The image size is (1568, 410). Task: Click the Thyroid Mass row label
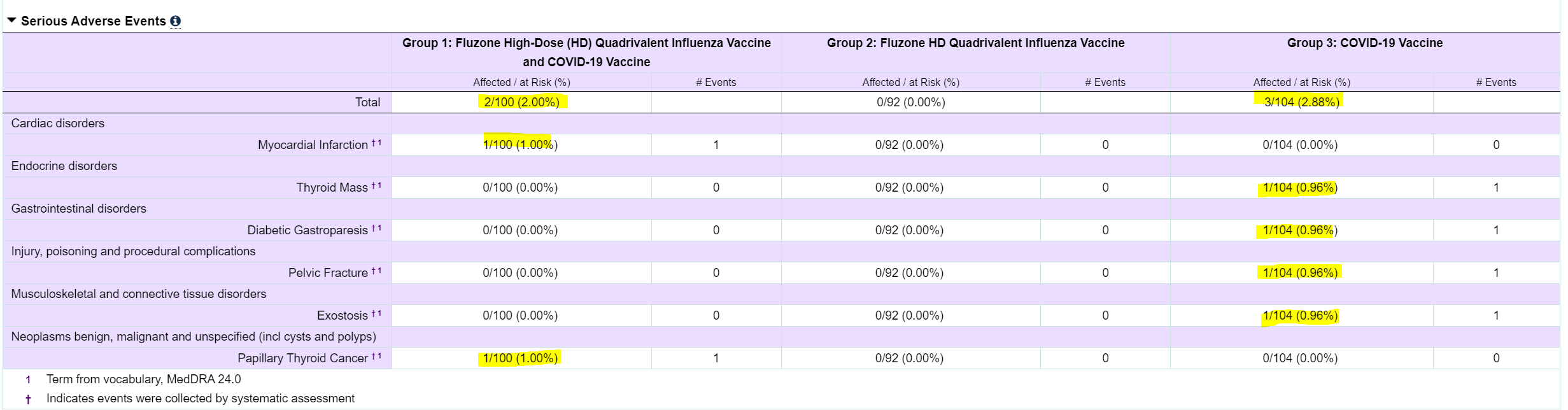(332, 187)
